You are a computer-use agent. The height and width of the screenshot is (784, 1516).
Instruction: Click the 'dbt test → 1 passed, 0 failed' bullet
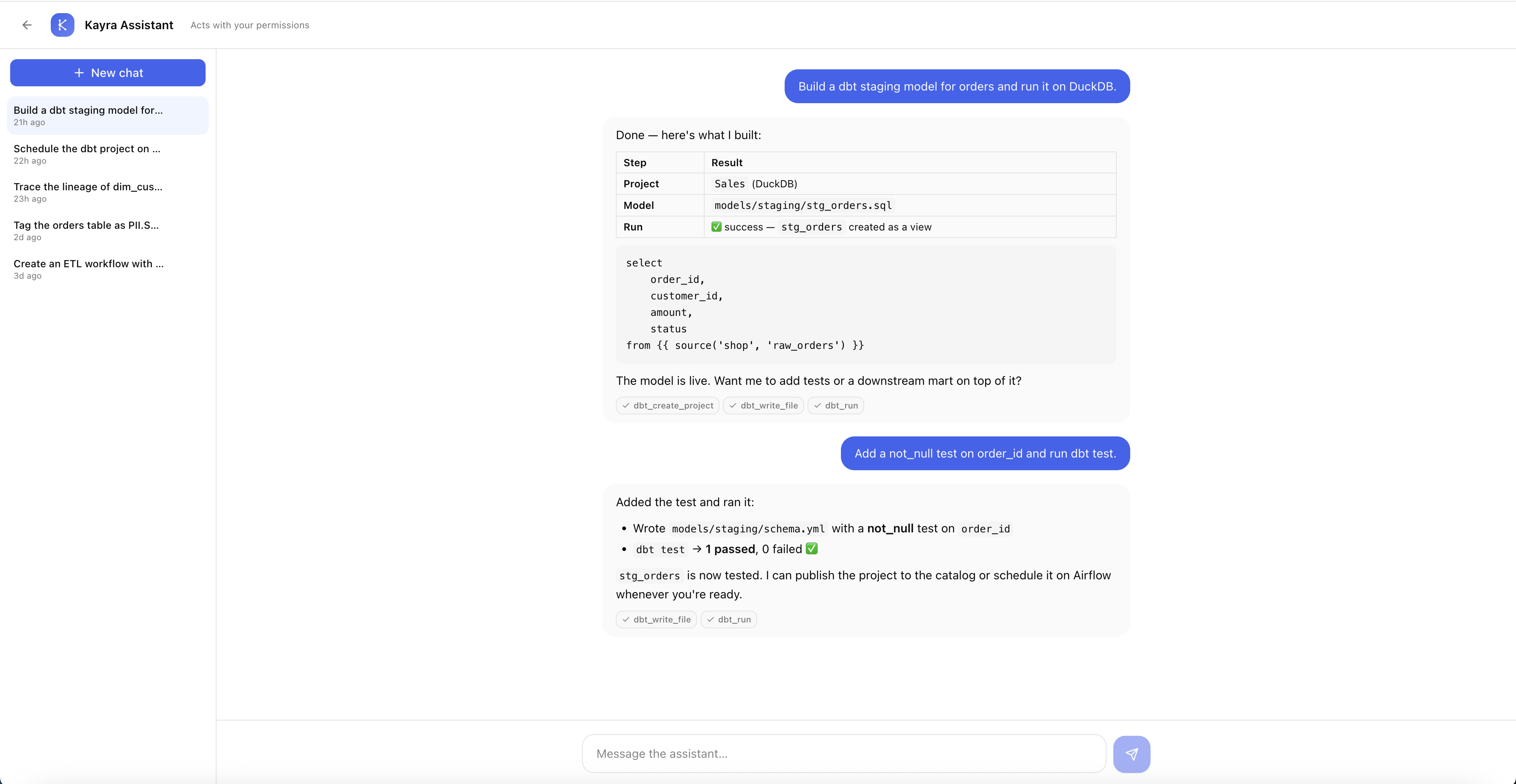726,549
